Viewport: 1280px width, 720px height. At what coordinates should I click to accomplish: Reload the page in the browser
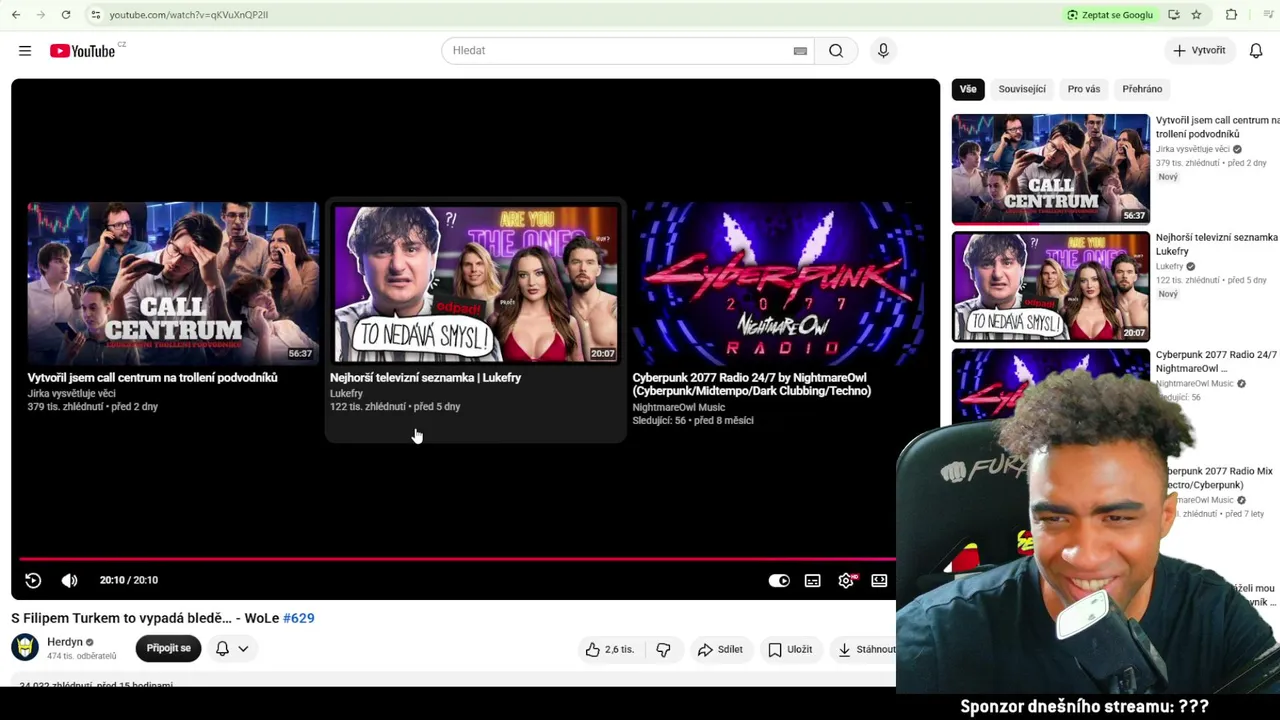click(x=66, y=15)
